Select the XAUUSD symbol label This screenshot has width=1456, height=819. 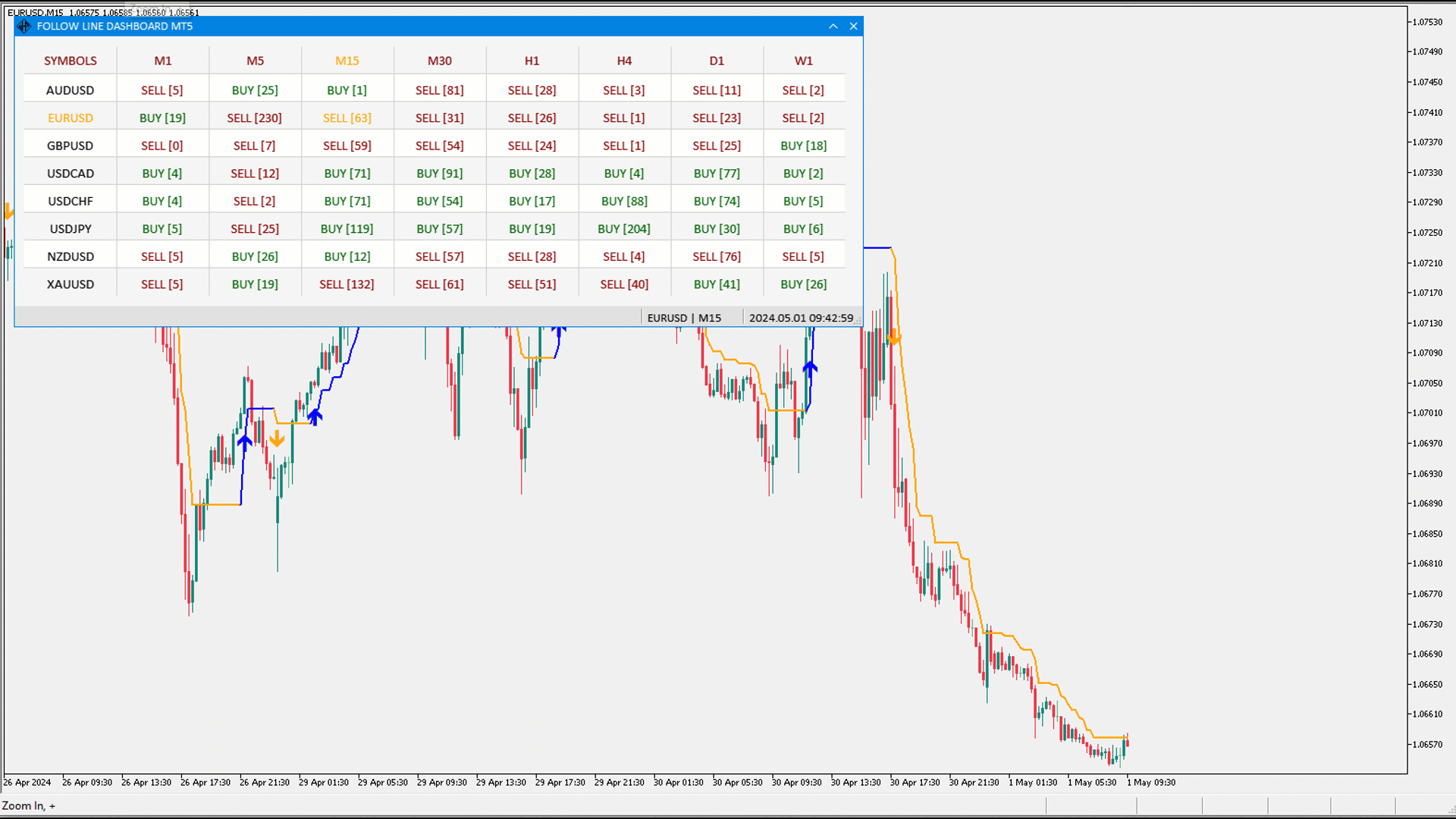pyautogui.click(x=70, y=284)
